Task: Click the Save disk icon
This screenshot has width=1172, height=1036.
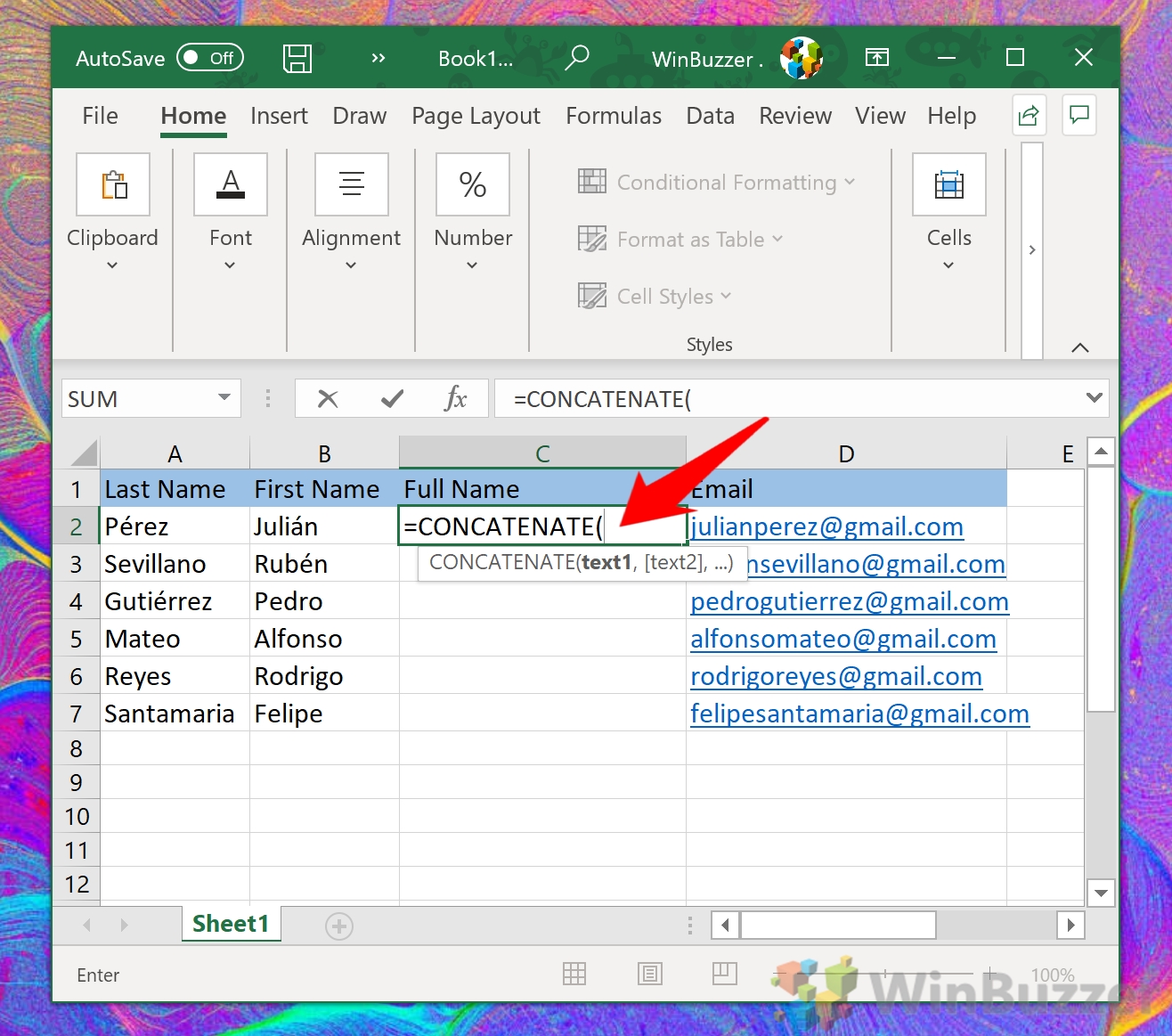Action: [x=297, y=59]
